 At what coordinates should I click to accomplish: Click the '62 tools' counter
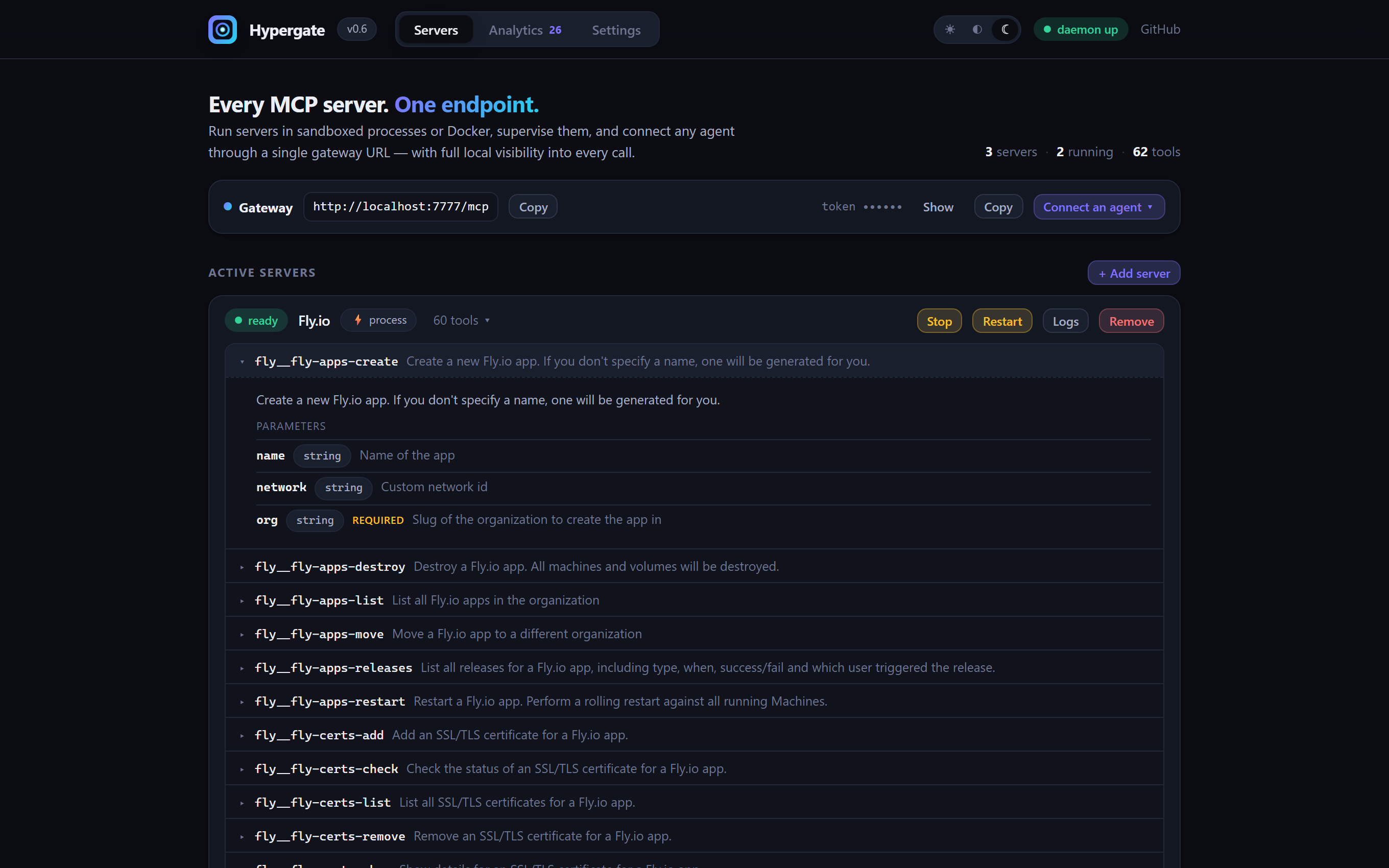point(1156,152)
